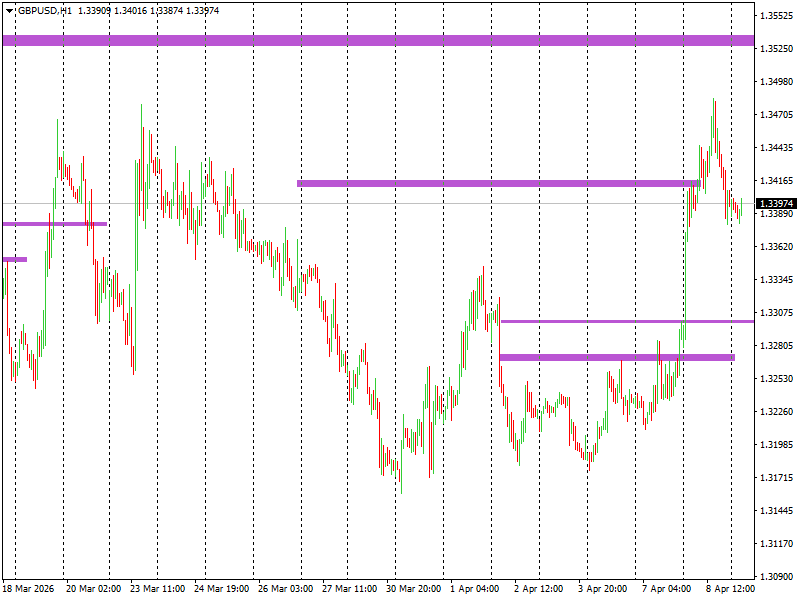Click the 1.35525 price scale label

[776, 16]
